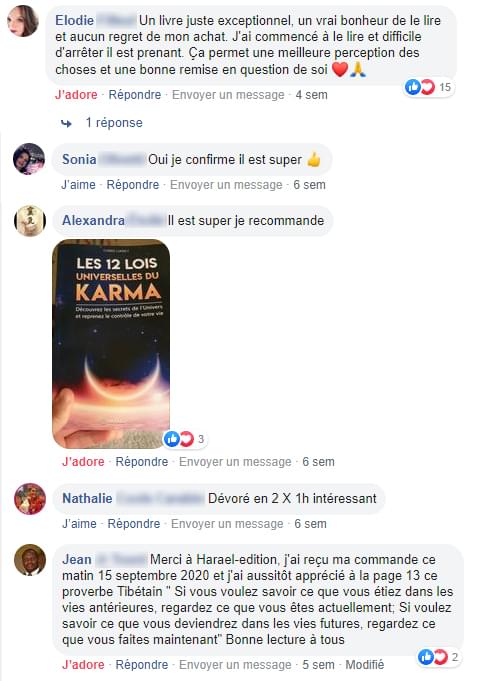Viewport: 497px width, 681px height.
Task: Click the Jean commenter name
Action: coord(77,559)
